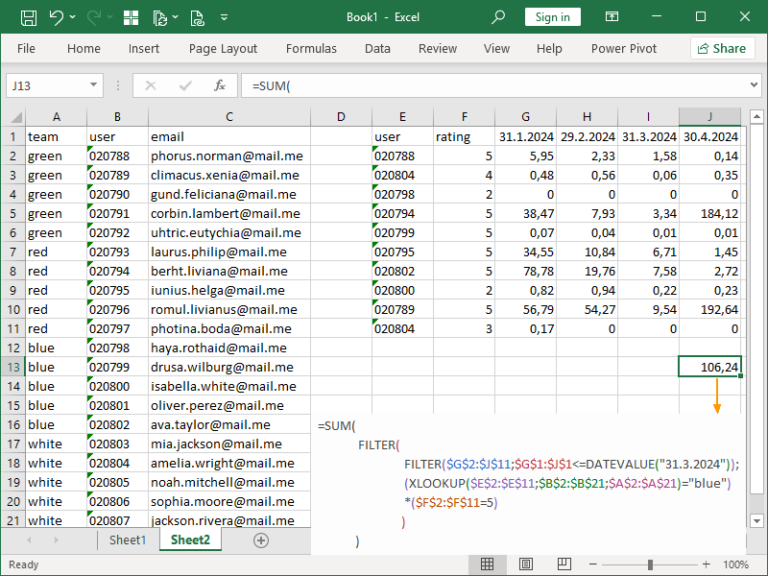This screenshot has height=576, width=768.
Task: Open the Help ribbon tab
Action: (549, 48)
